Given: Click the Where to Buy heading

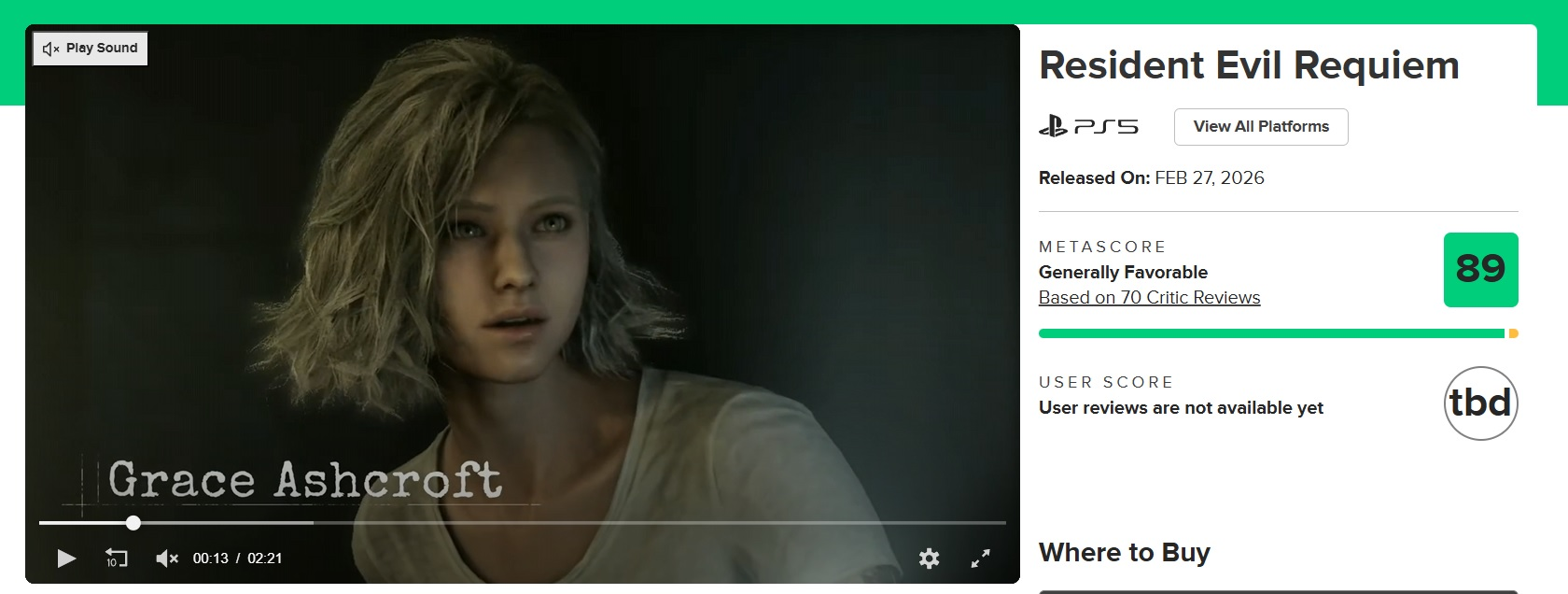Looking at the screenshot, I should point(1125,553).
